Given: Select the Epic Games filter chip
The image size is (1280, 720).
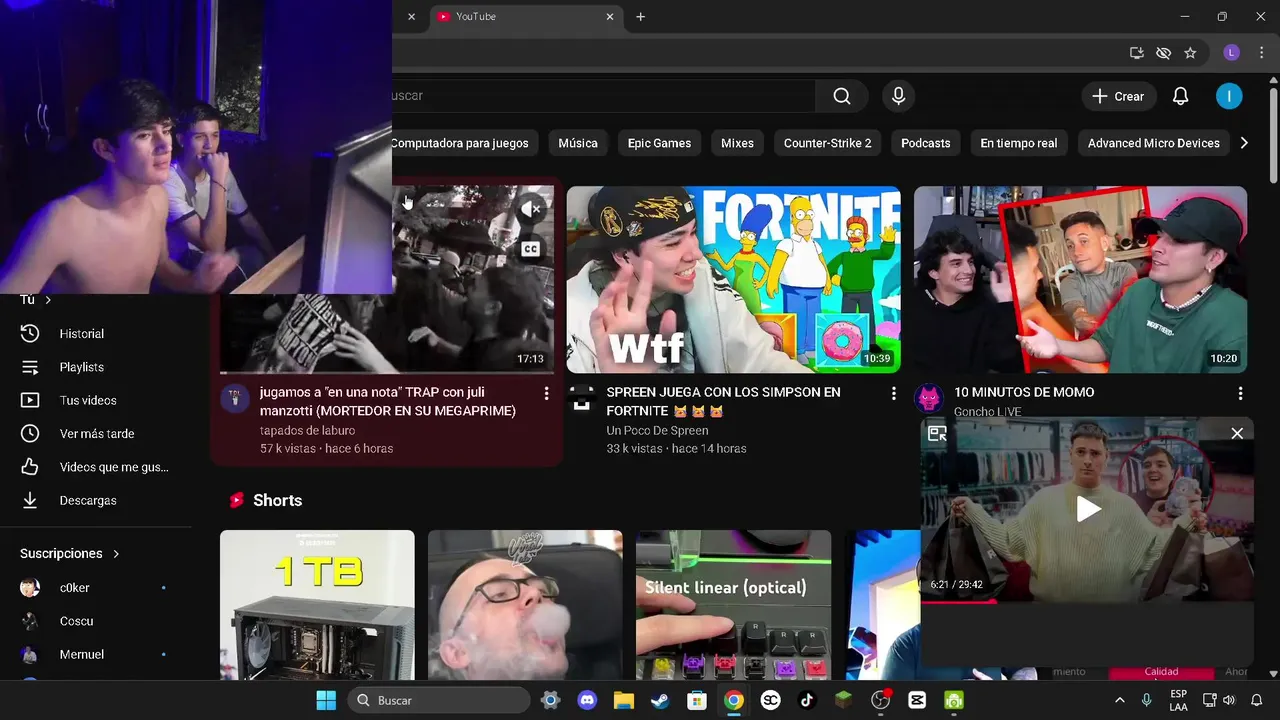Looking at the screenshot, I should coord(659,143).
